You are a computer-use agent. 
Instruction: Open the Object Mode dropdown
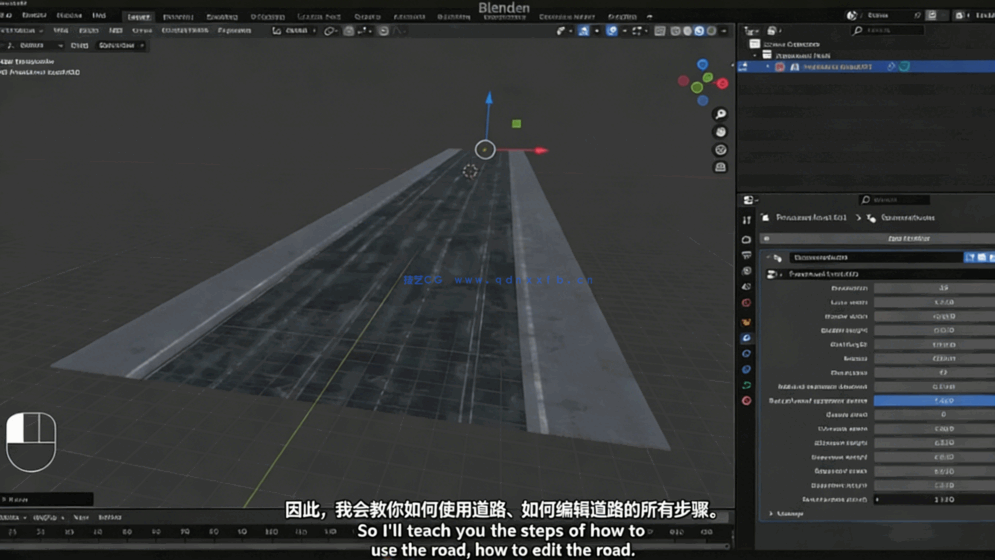click(20, 30)
